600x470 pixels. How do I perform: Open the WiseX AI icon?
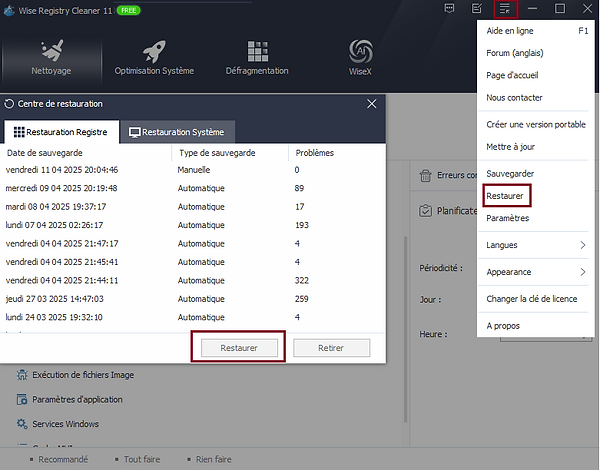point(360,51)
